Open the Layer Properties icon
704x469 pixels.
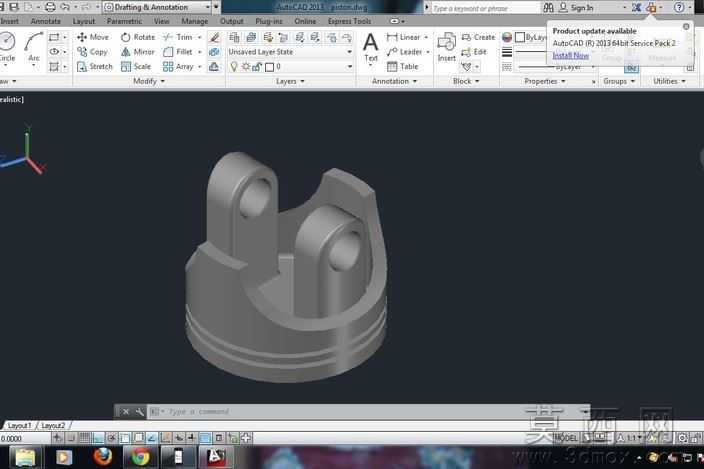(234, 37)
